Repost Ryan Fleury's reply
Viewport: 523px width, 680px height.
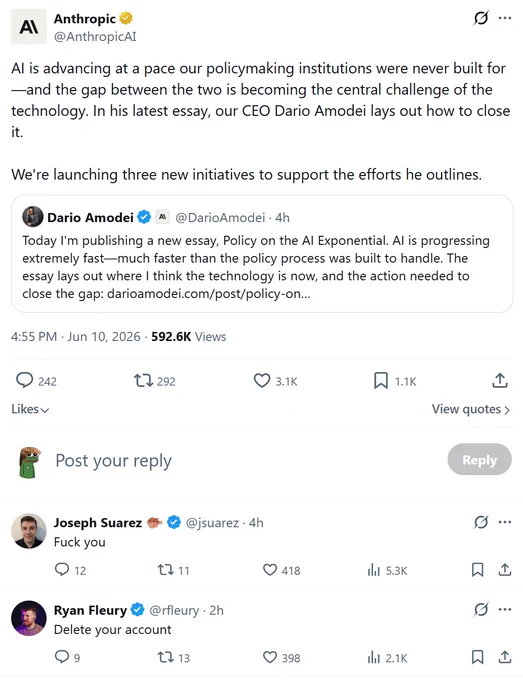tap(165, 657)
